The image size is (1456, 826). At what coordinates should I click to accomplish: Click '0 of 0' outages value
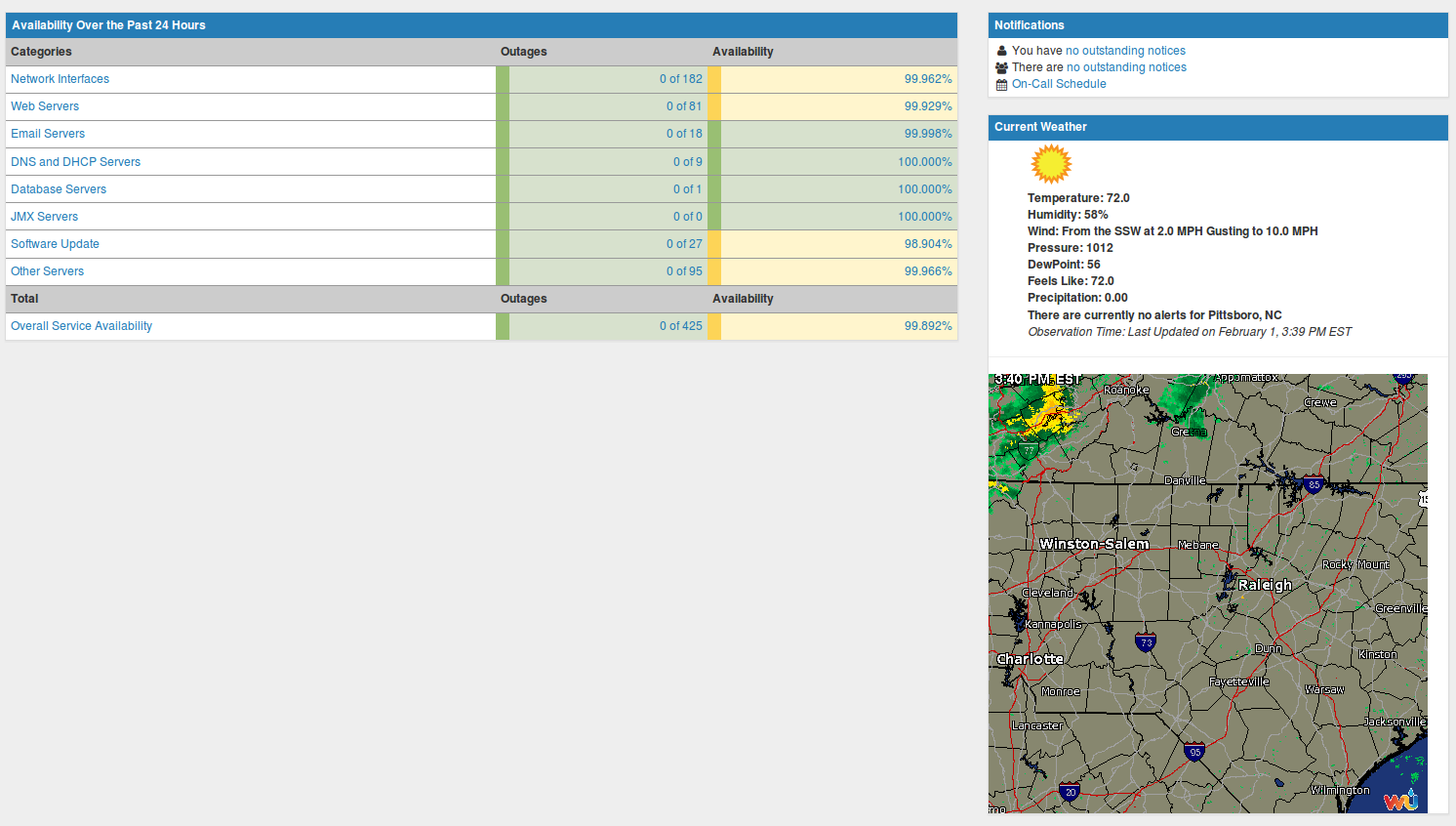point(687,217)
